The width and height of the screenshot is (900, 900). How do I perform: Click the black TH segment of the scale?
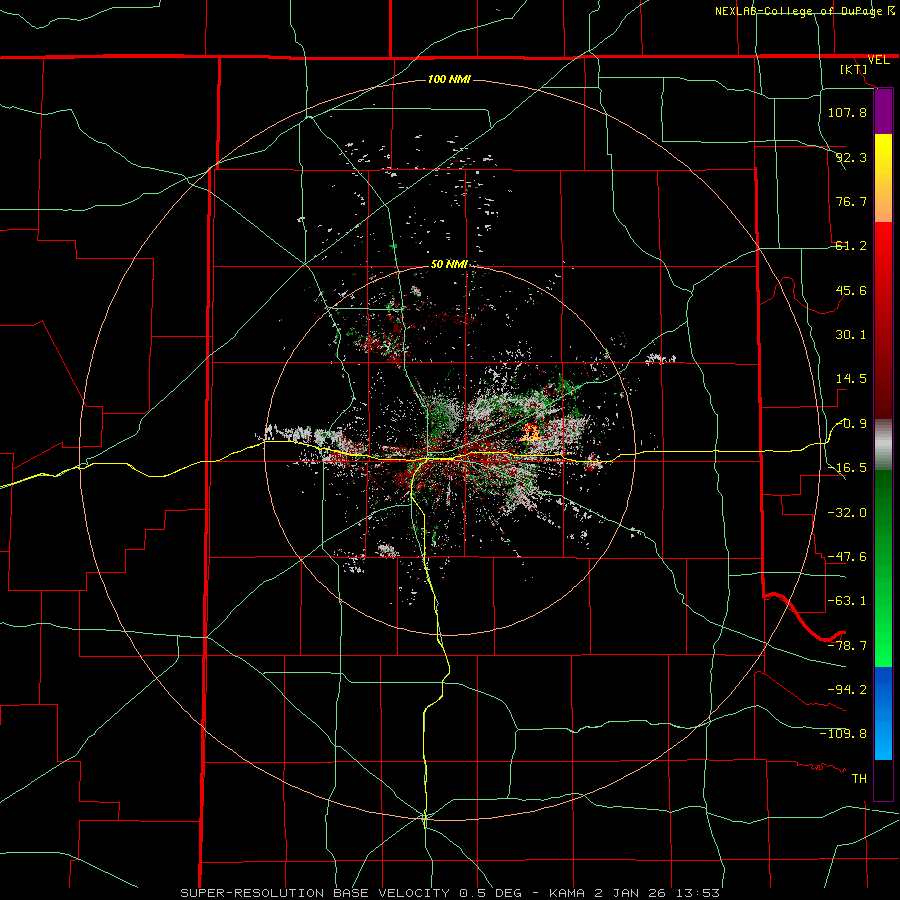pyautogui.click(x=883, y=779)
